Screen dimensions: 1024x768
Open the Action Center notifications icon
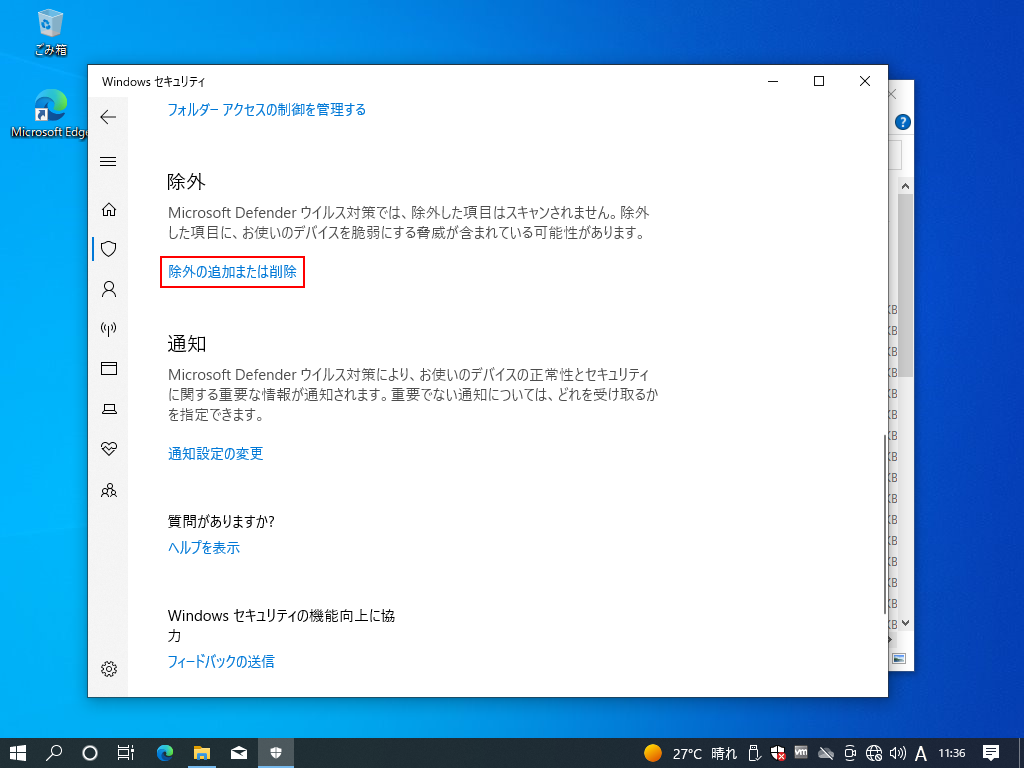[x=991, y=753]
